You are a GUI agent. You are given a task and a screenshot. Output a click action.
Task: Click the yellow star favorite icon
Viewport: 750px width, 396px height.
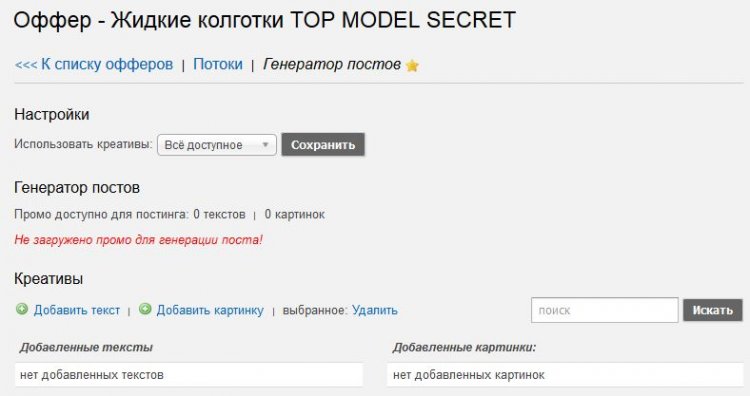tap(412, 66)
